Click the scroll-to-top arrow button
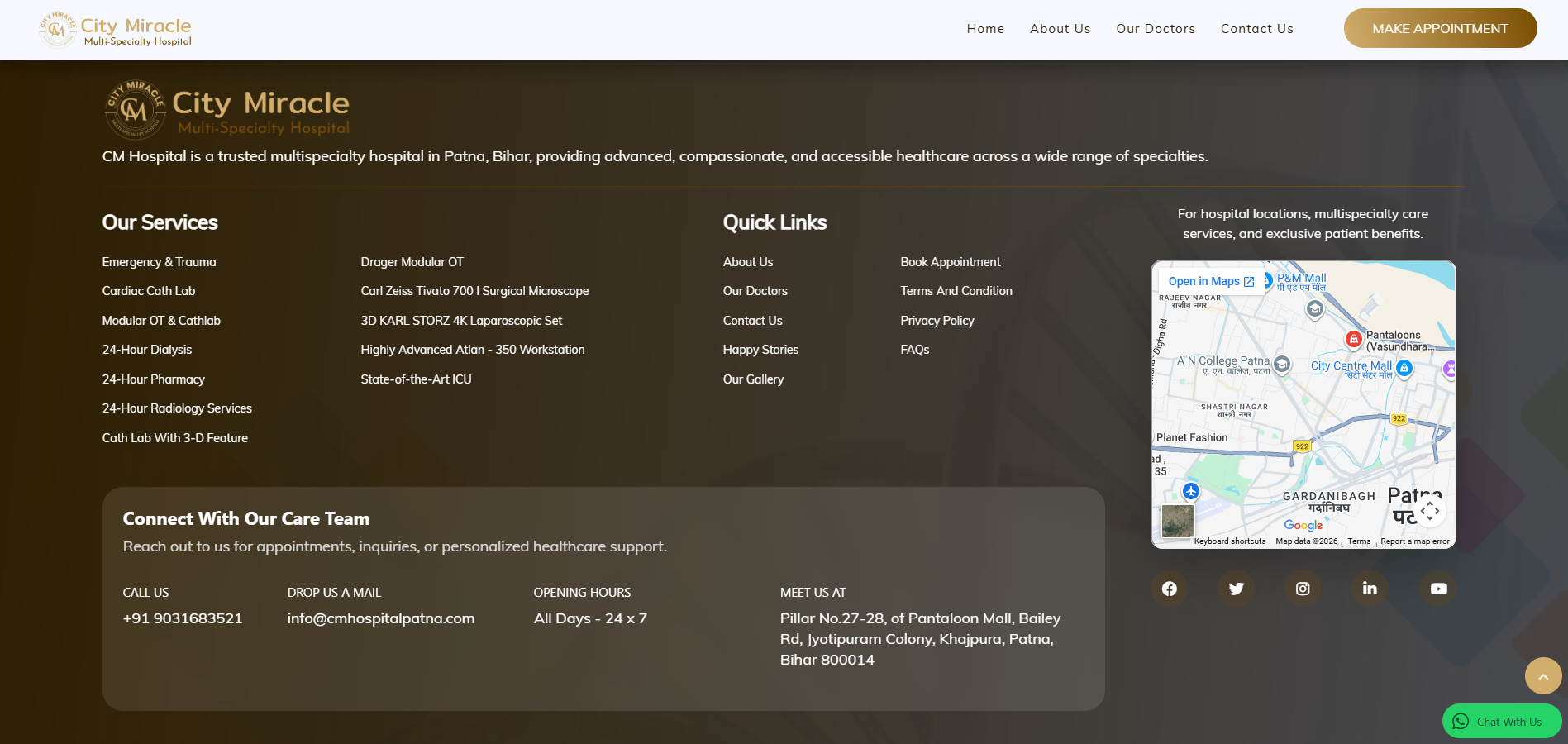 coord(1542,676)
